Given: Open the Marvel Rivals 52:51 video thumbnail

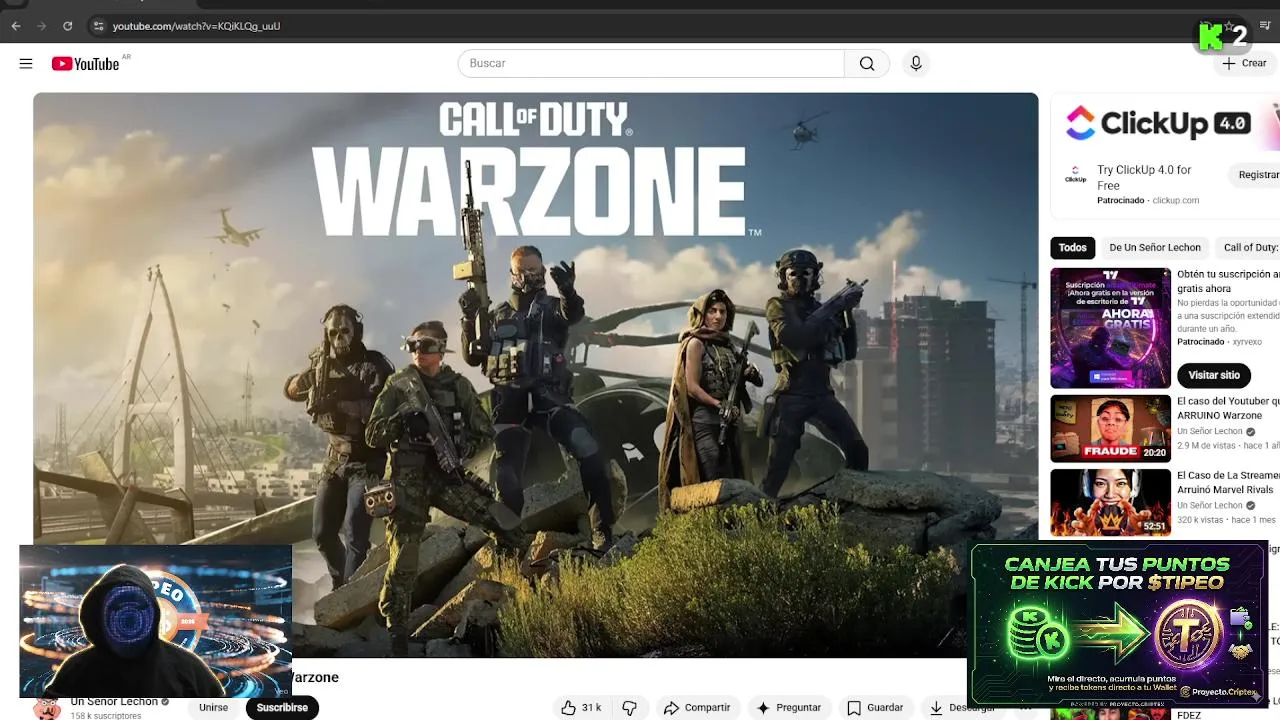Looking at the screenshot, I should coord(1110,503).
